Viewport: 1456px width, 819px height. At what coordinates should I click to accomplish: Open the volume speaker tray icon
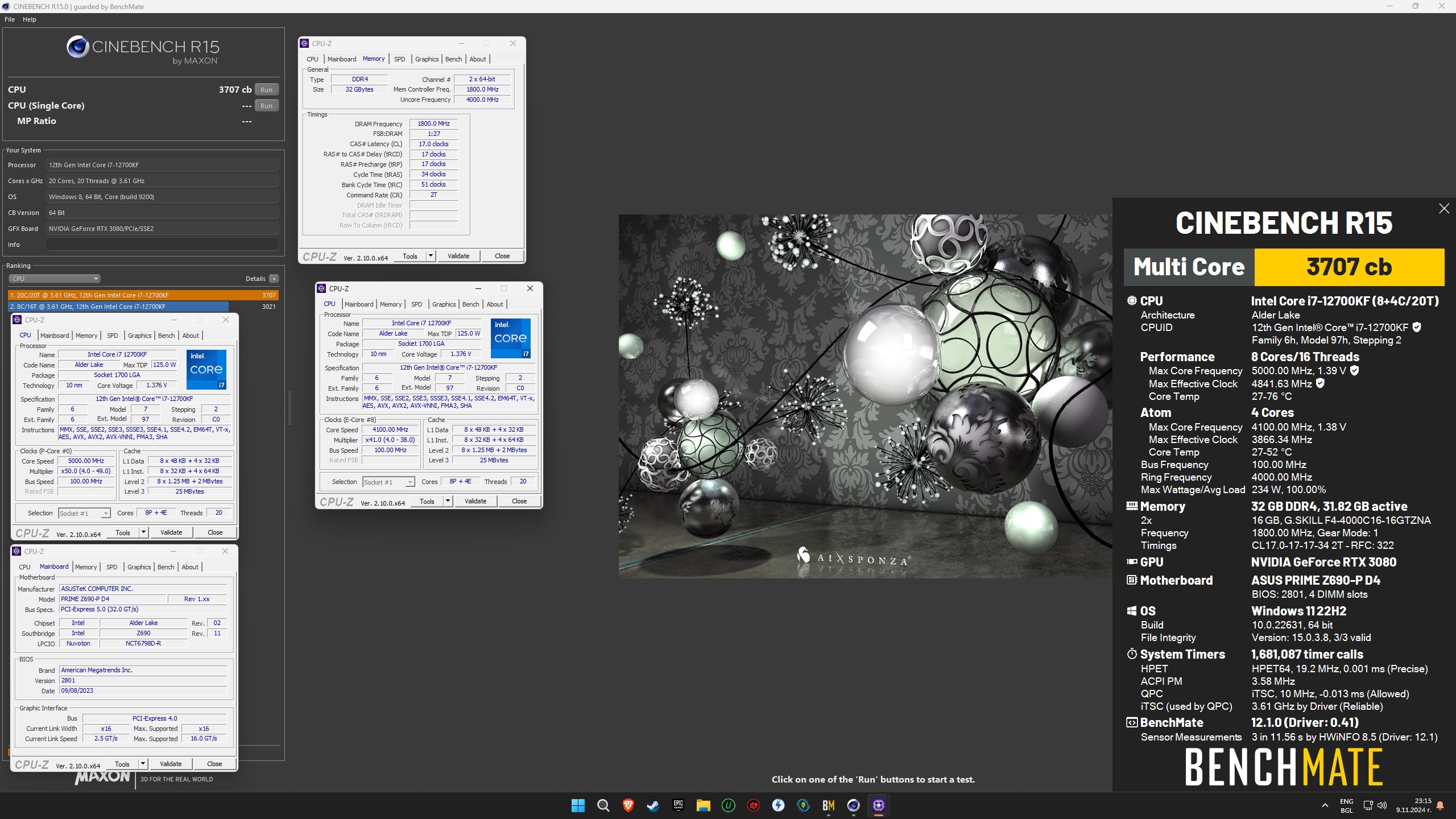tap(1382, 805)
